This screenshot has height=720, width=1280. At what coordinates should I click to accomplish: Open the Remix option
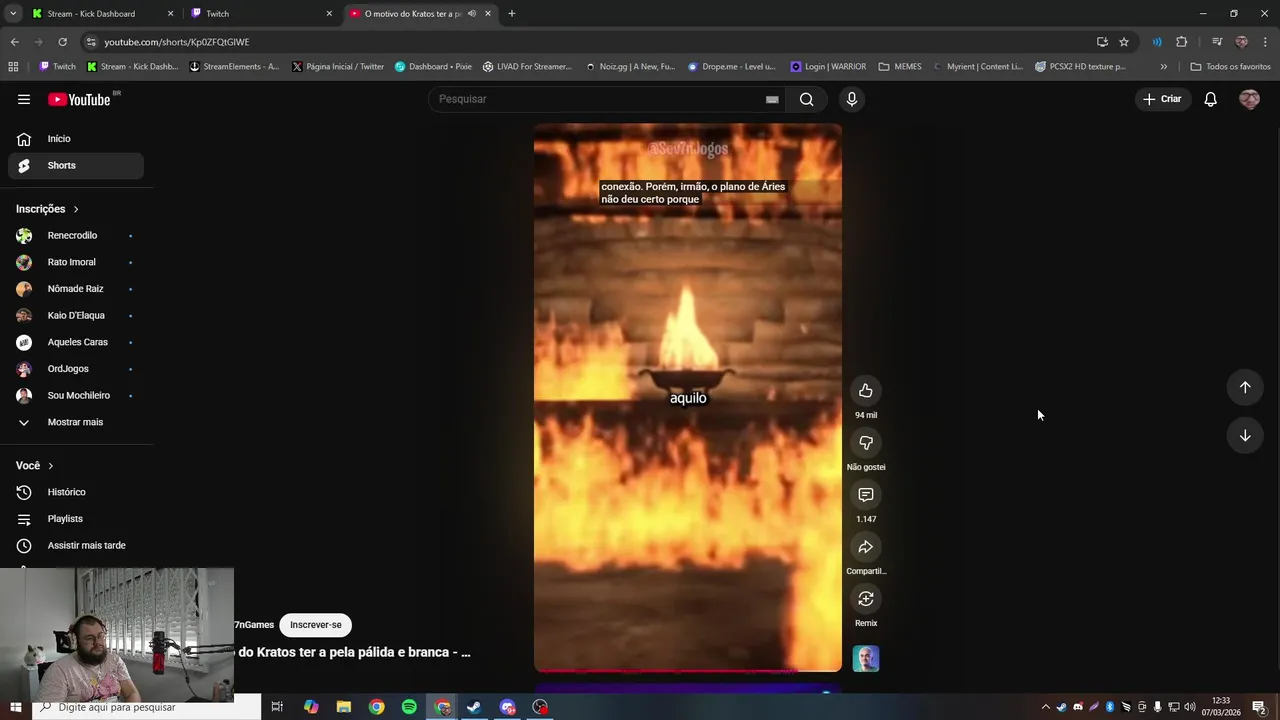point(866,599)
